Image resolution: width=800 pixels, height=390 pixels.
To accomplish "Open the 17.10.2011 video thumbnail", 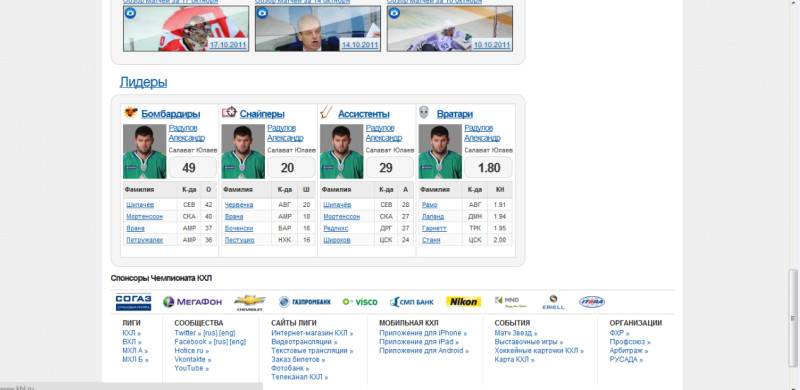I will coord(186,29).
